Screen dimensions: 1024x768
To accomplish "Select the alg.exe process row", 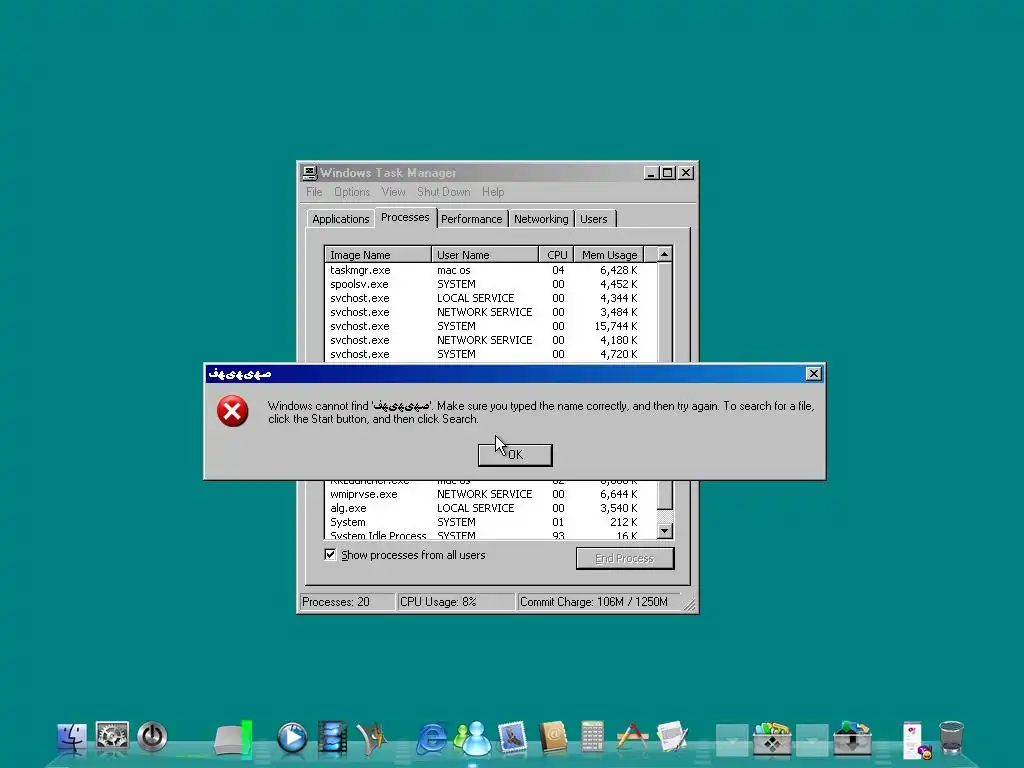I will (490, 508).
